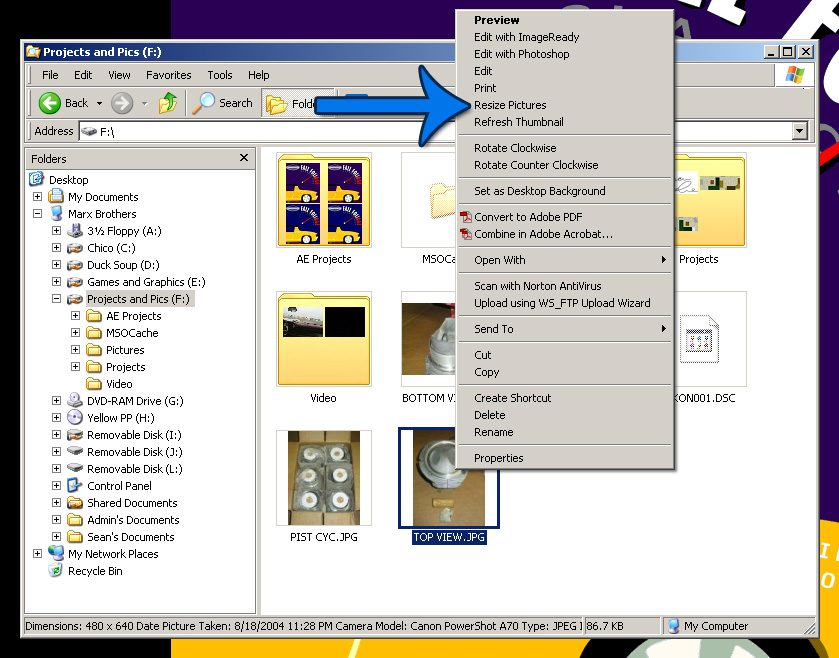Select the Yellow PP (H:) disc icon
Image resolution: width=839 pixels, height=658 pixels.
point(75,417)
